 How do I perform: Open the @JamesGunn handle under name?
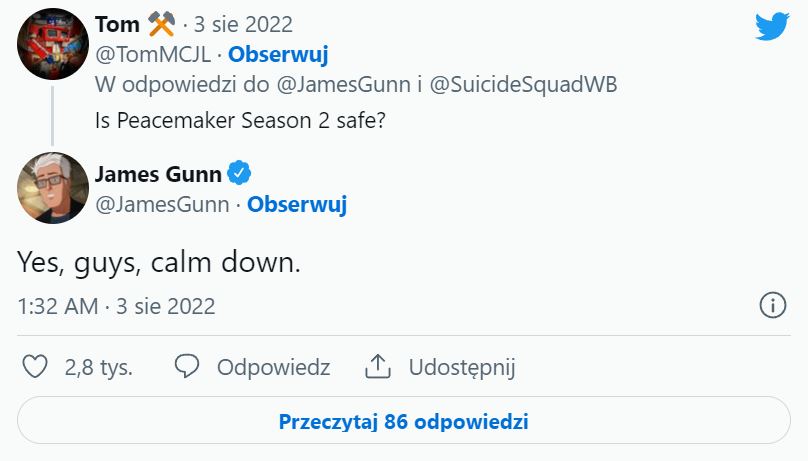click(161, 205)
